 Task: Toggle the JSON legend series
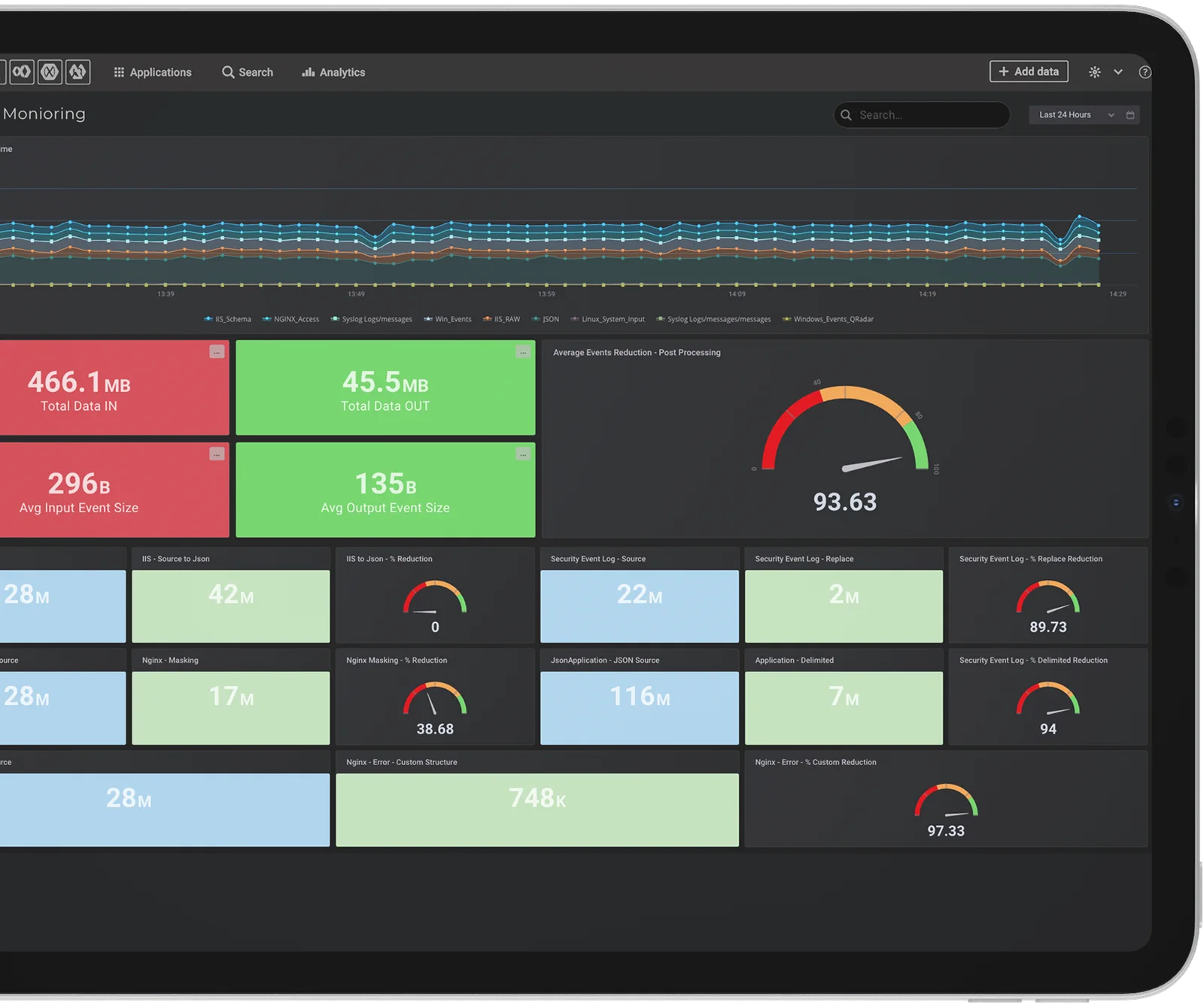546,319
